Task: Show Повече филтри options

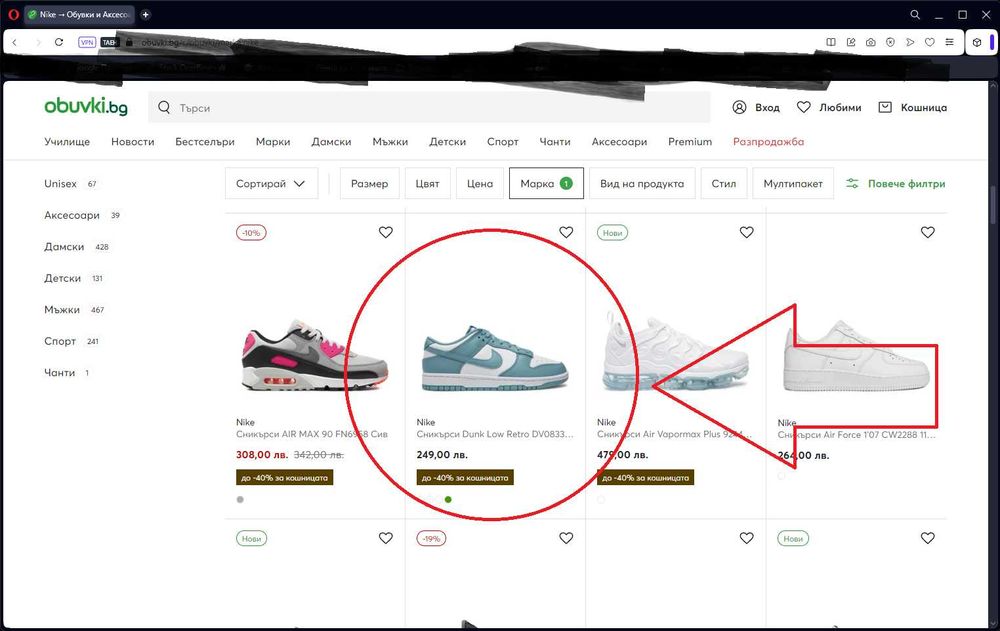Action: (895, 184)
